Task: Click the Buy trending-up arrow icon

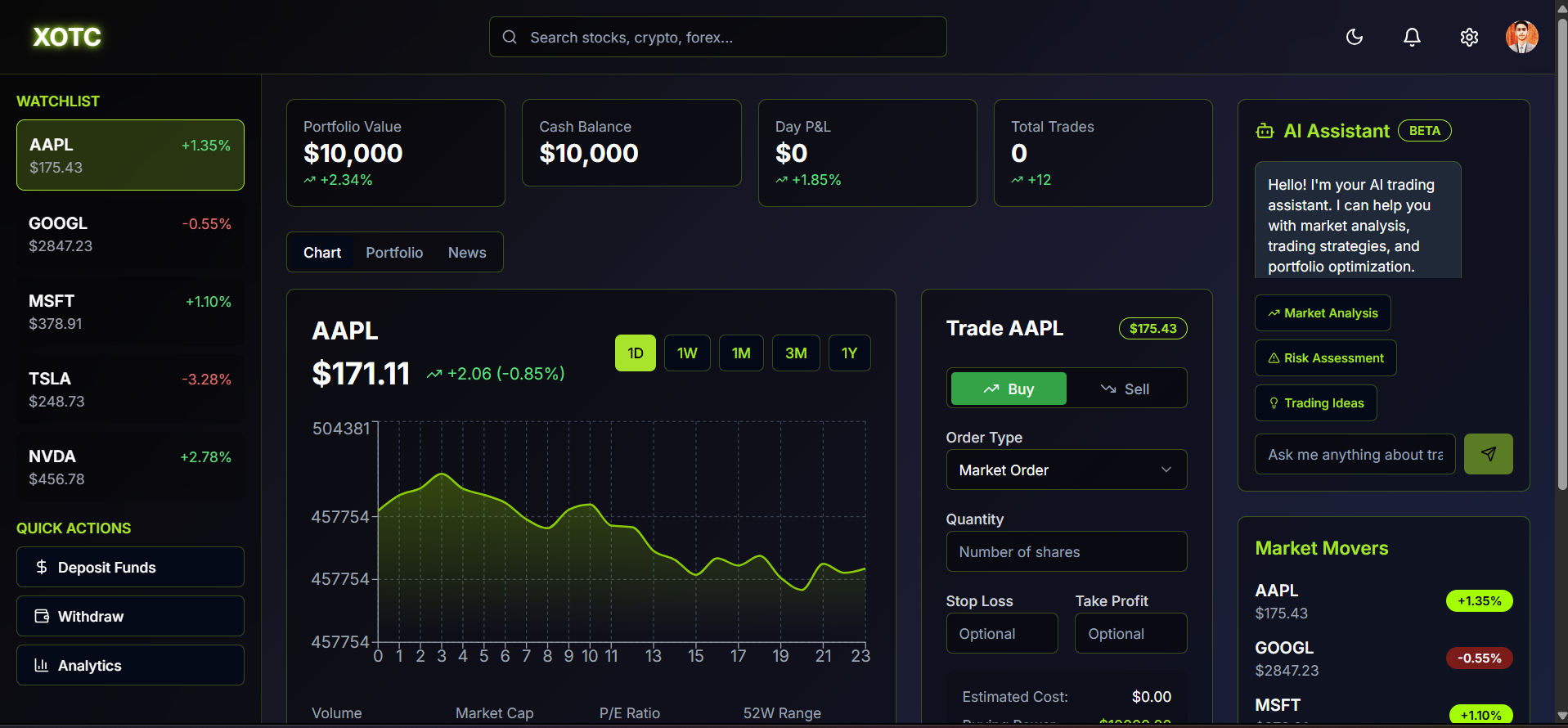Action: [991, 389]
